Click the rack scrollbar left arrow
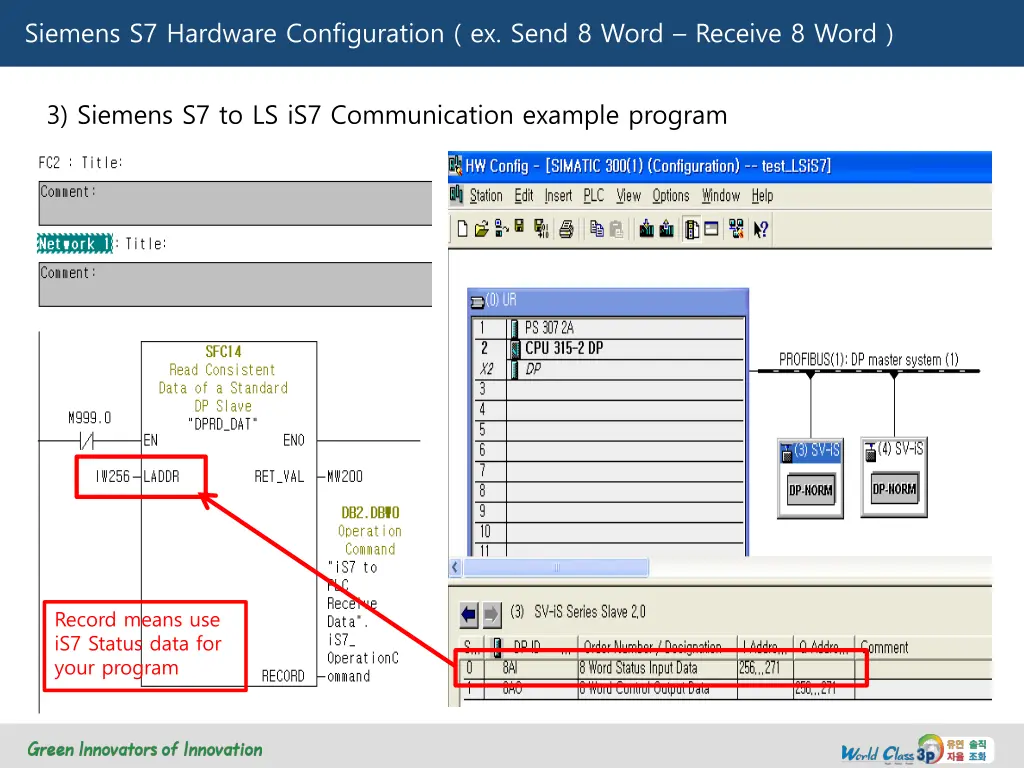 (455, 567)
